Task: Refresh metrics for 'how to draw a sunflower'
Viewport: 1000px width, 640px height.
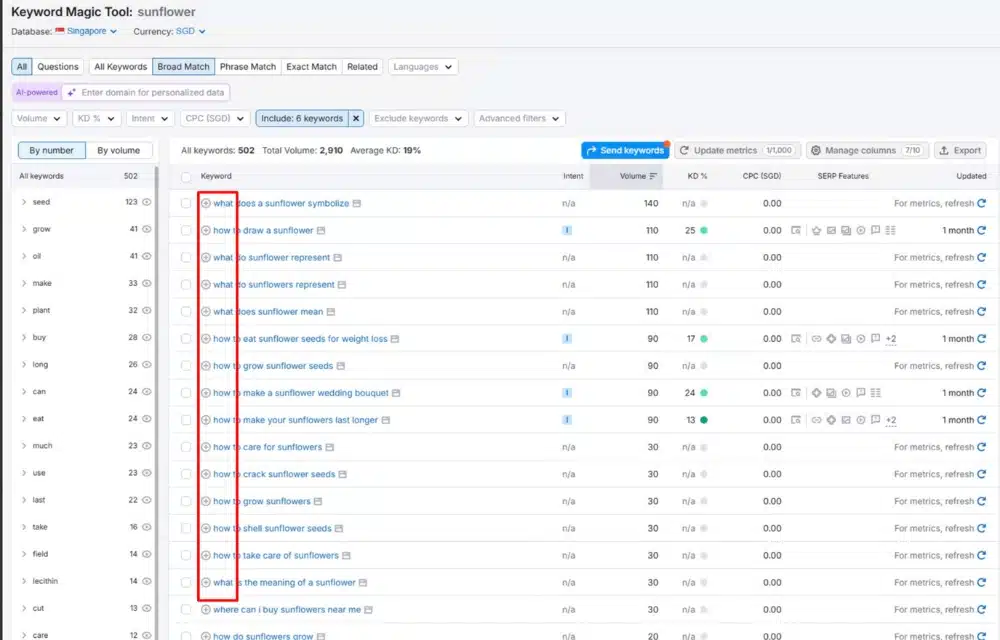Action: tap(981, 230)
